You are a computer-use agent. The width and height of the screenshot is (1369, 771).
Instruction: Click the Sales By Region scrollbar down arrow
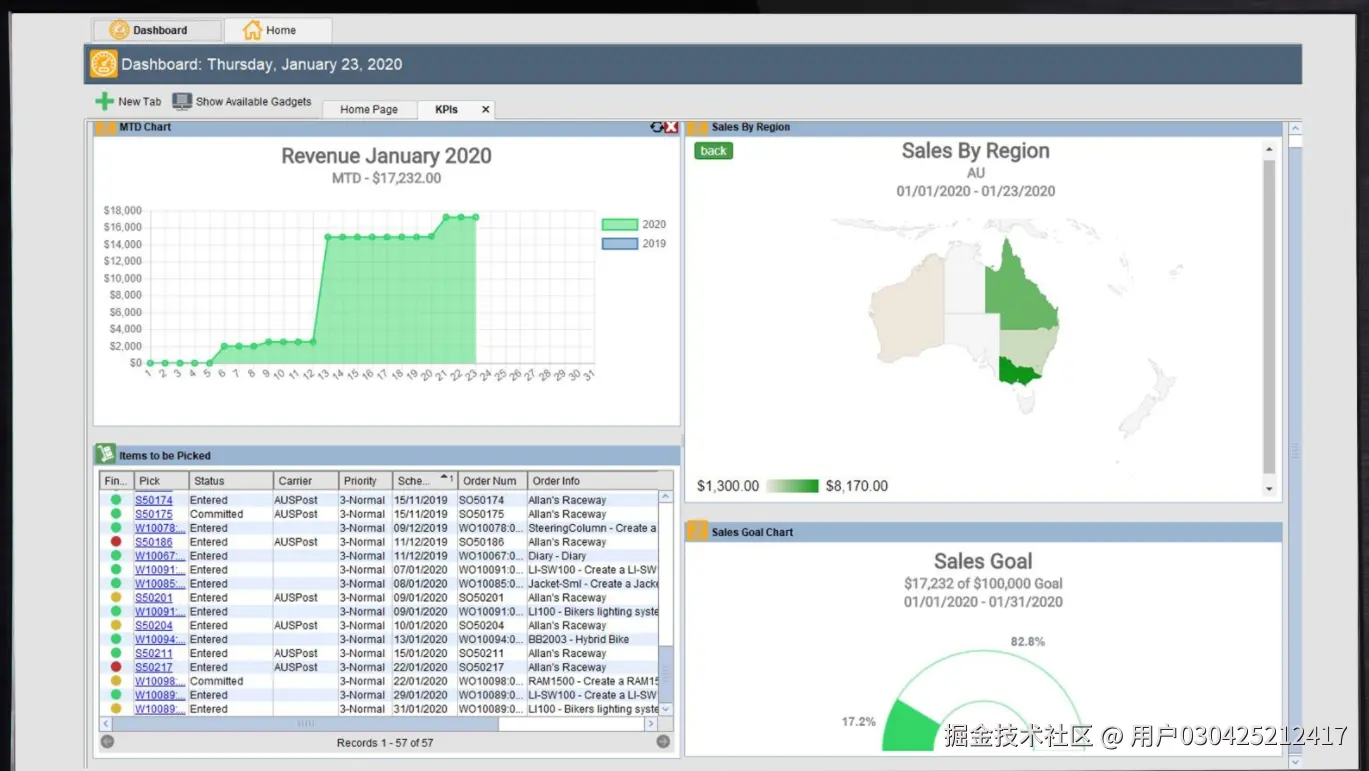[1270, 489]
